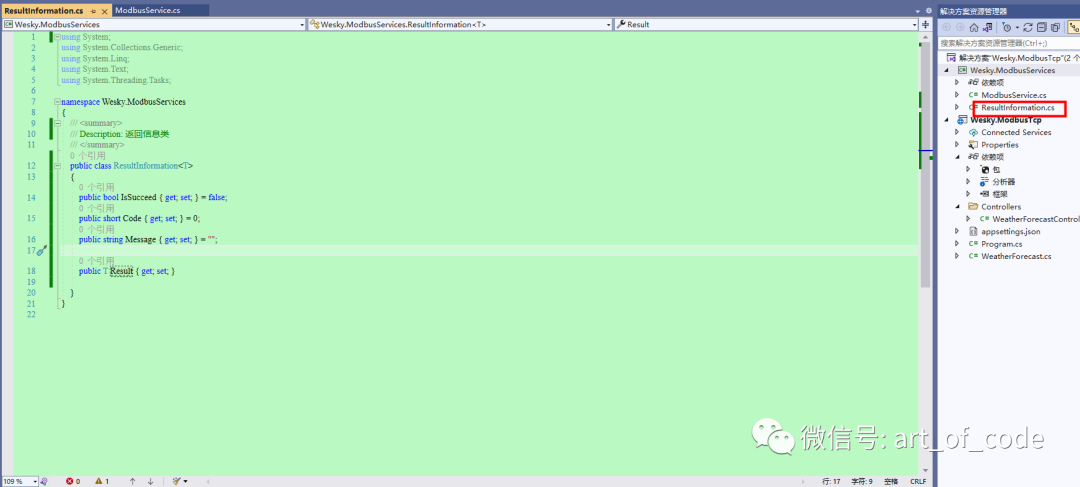Collapse the namespace block at line 7

[x=57, y=102]
